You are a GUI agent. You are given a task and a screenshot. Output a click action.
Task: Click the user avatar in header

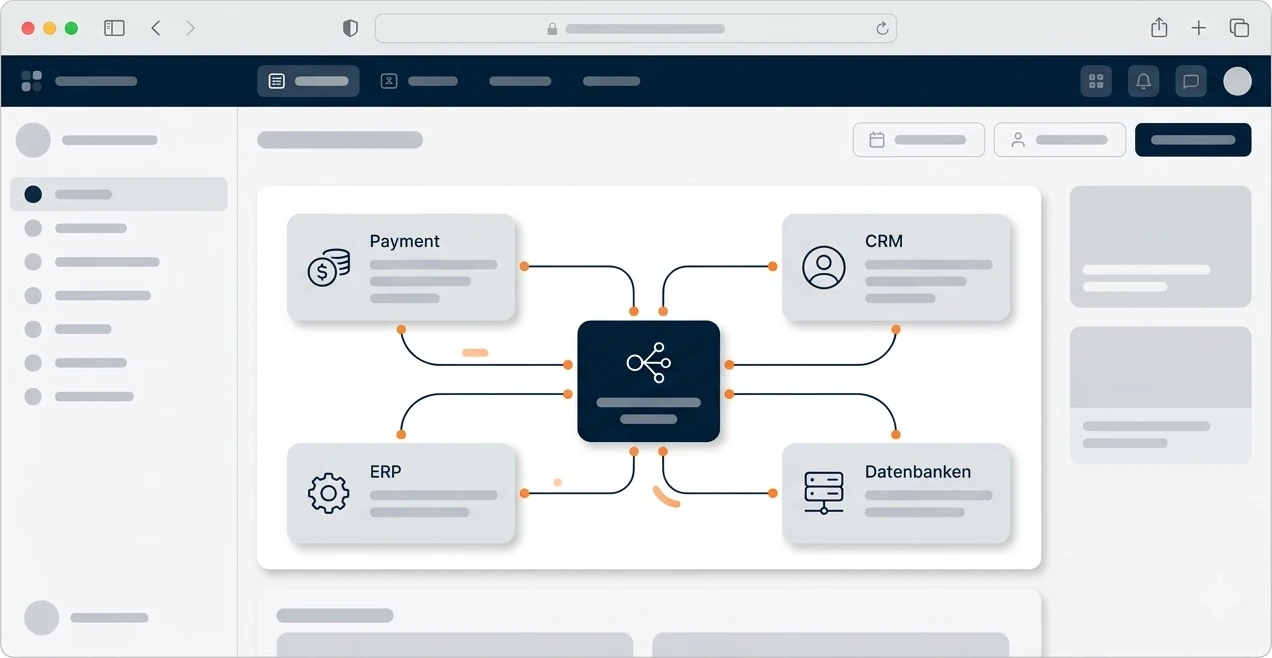(1237, 81)
